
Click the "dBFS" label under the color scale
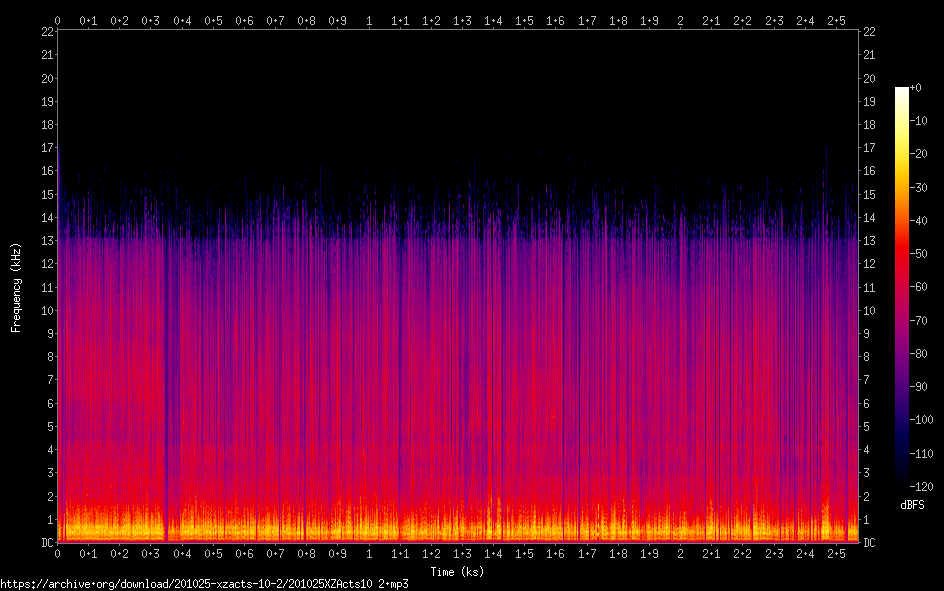912,505
